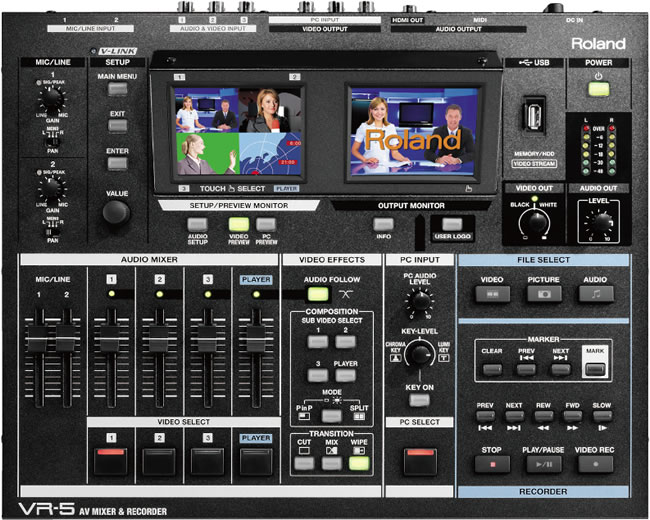This screenshot has width=650, height=520.
Task: Jump to NEXT marker
Action: 561,369
